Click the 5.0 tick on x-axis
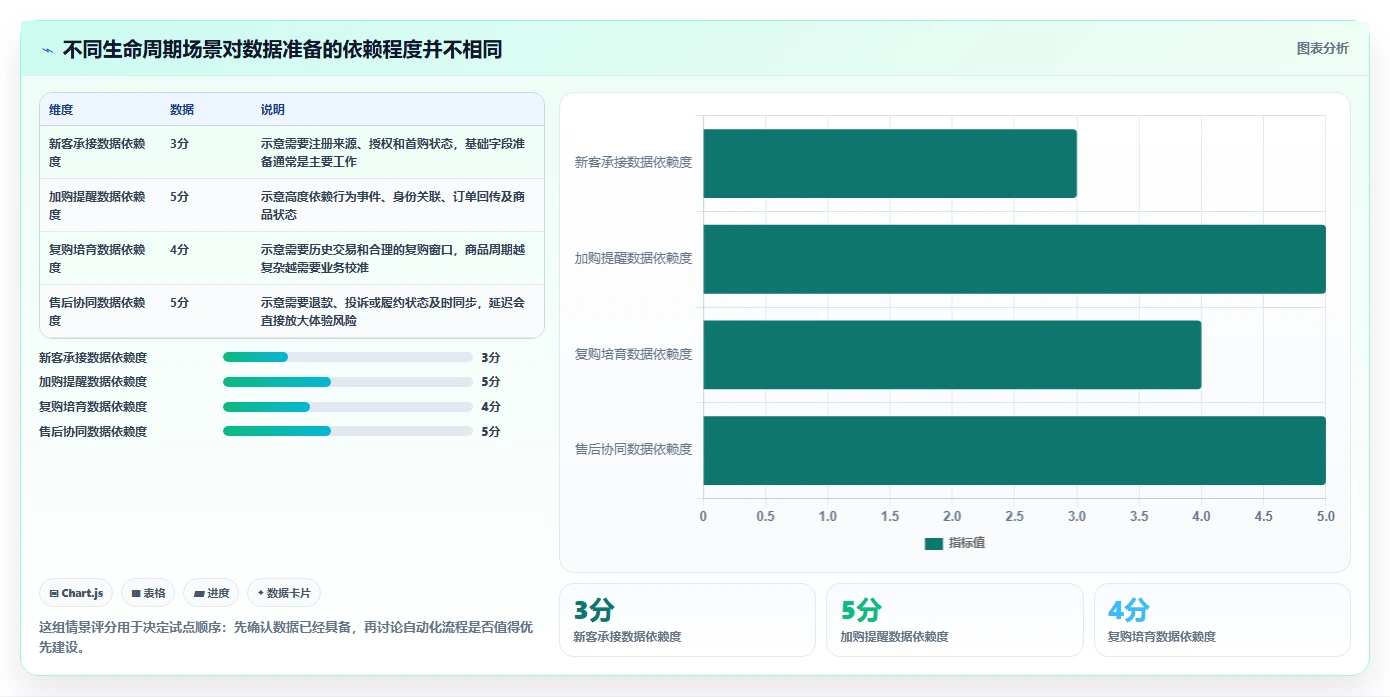Viewport: 1390px width, 697px height. click(1325, 516)
